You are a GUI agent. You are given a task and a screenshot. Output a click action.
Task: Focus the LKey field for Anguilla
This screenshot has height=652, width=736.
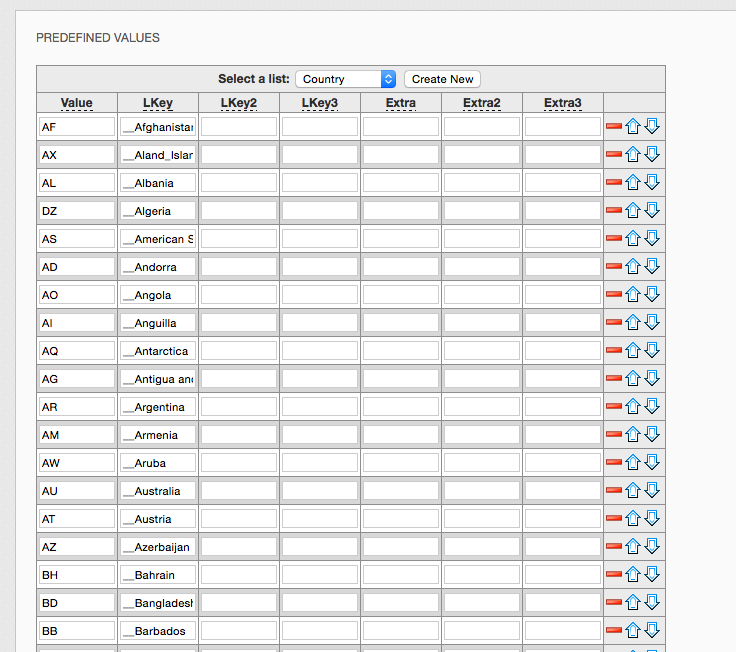click(x=158, y=323)
